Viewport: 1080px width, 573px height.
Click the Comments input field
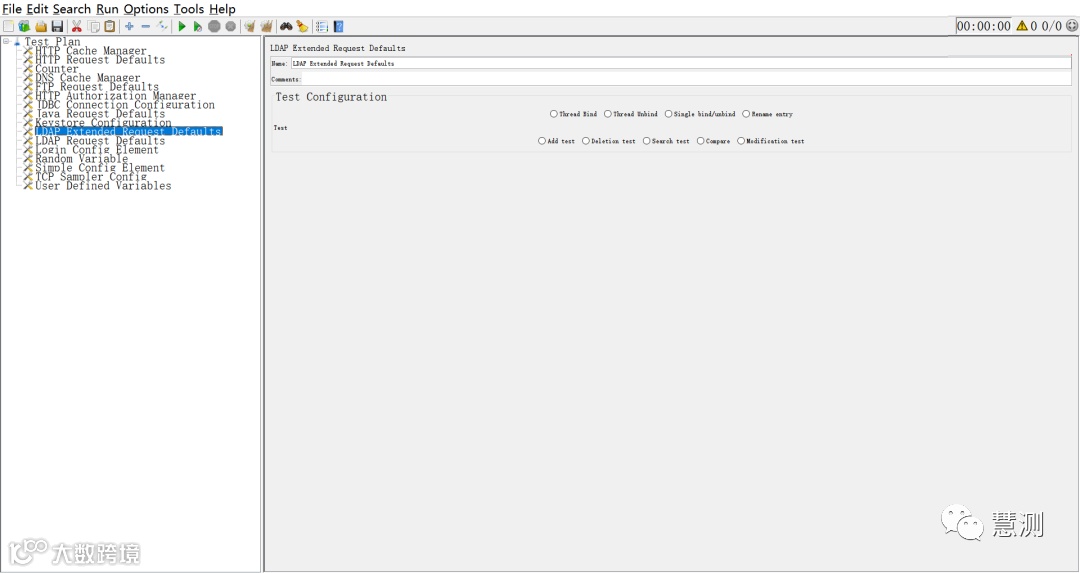pyautogui.click(x=686, y=79)
